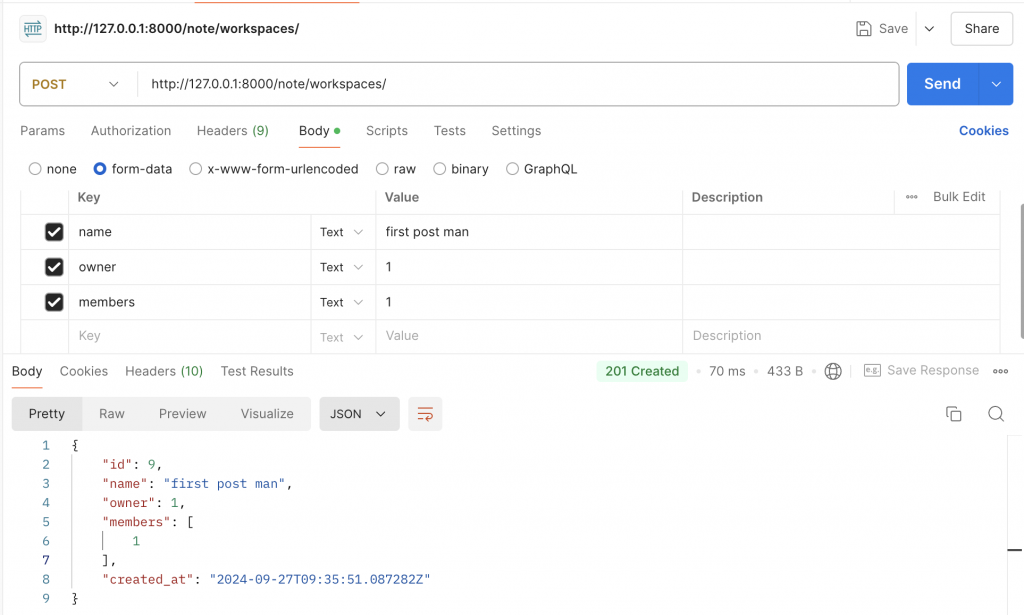Uncheck the members key checkbox
The width and height of the screenshot is (1024, 615).
[54, 302]
